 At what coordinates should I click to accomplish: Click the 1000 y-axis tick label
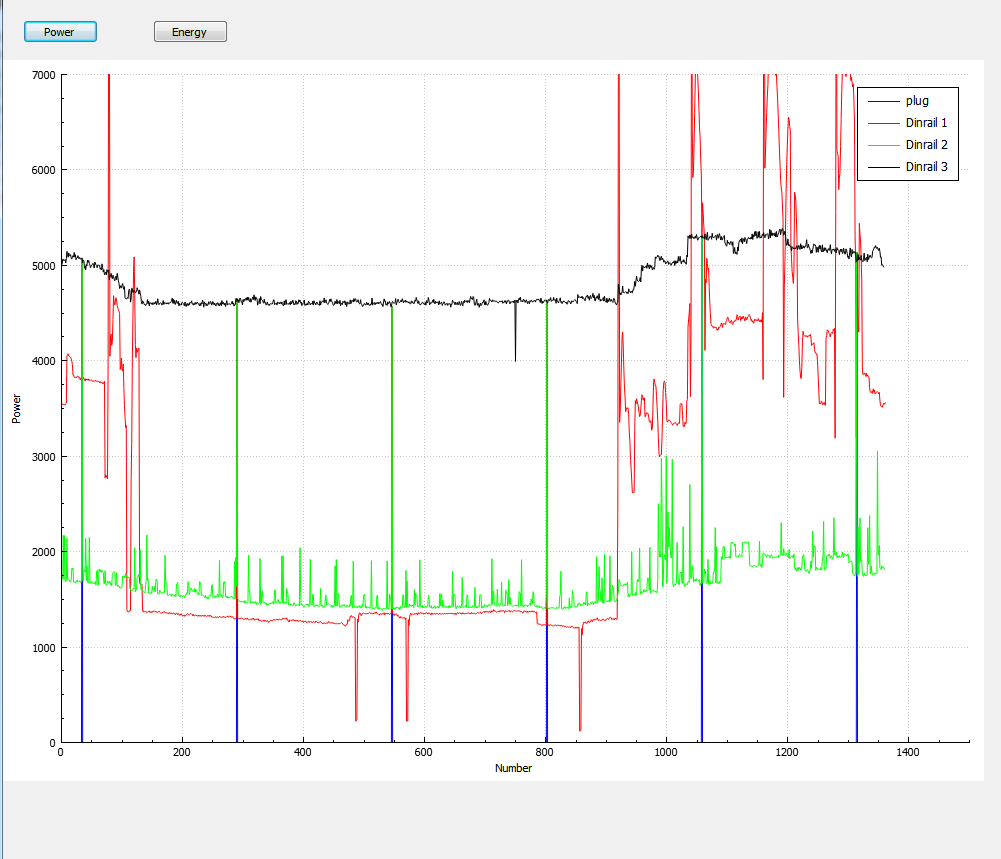tap(43, 648)
